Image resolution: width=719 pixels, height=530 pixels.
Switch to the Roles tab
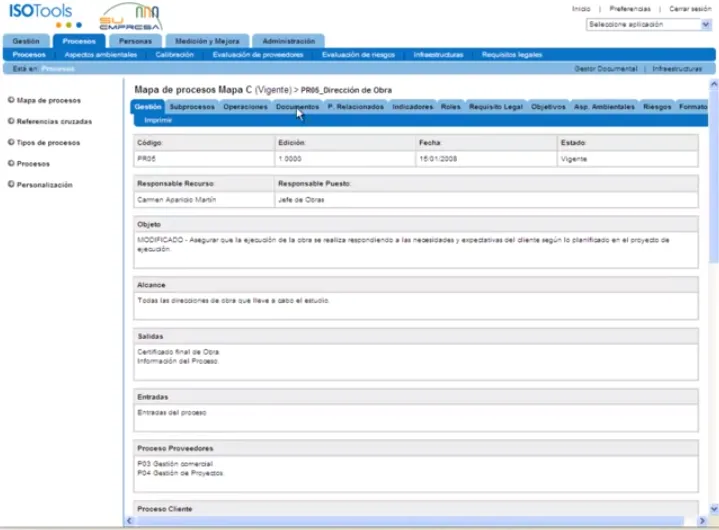point(451,107)
